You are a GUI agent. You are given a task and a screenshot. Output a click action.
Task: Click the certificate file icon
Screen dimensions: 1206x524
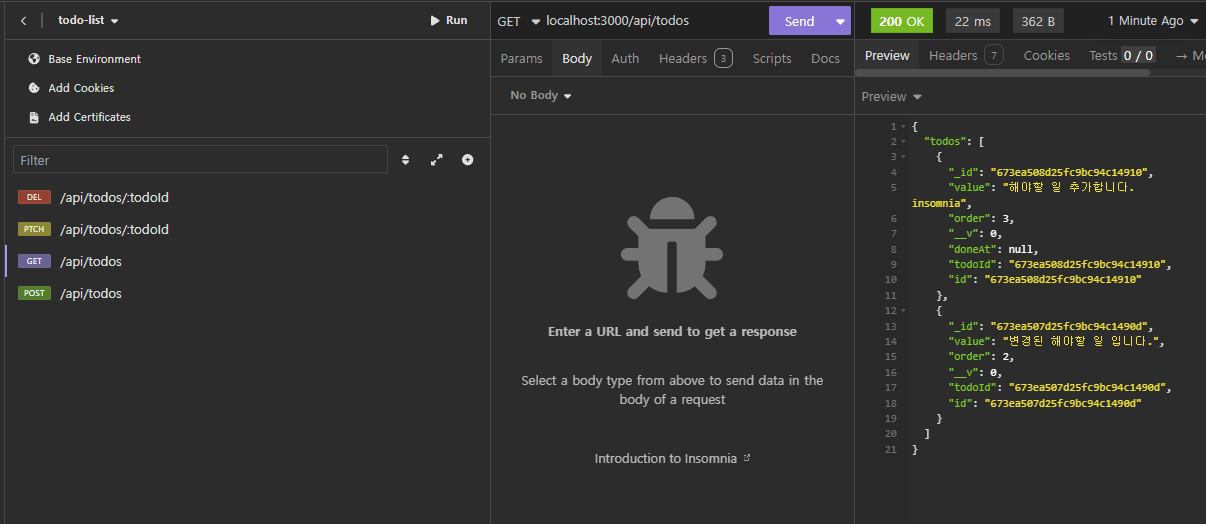(x=34, y=117)
